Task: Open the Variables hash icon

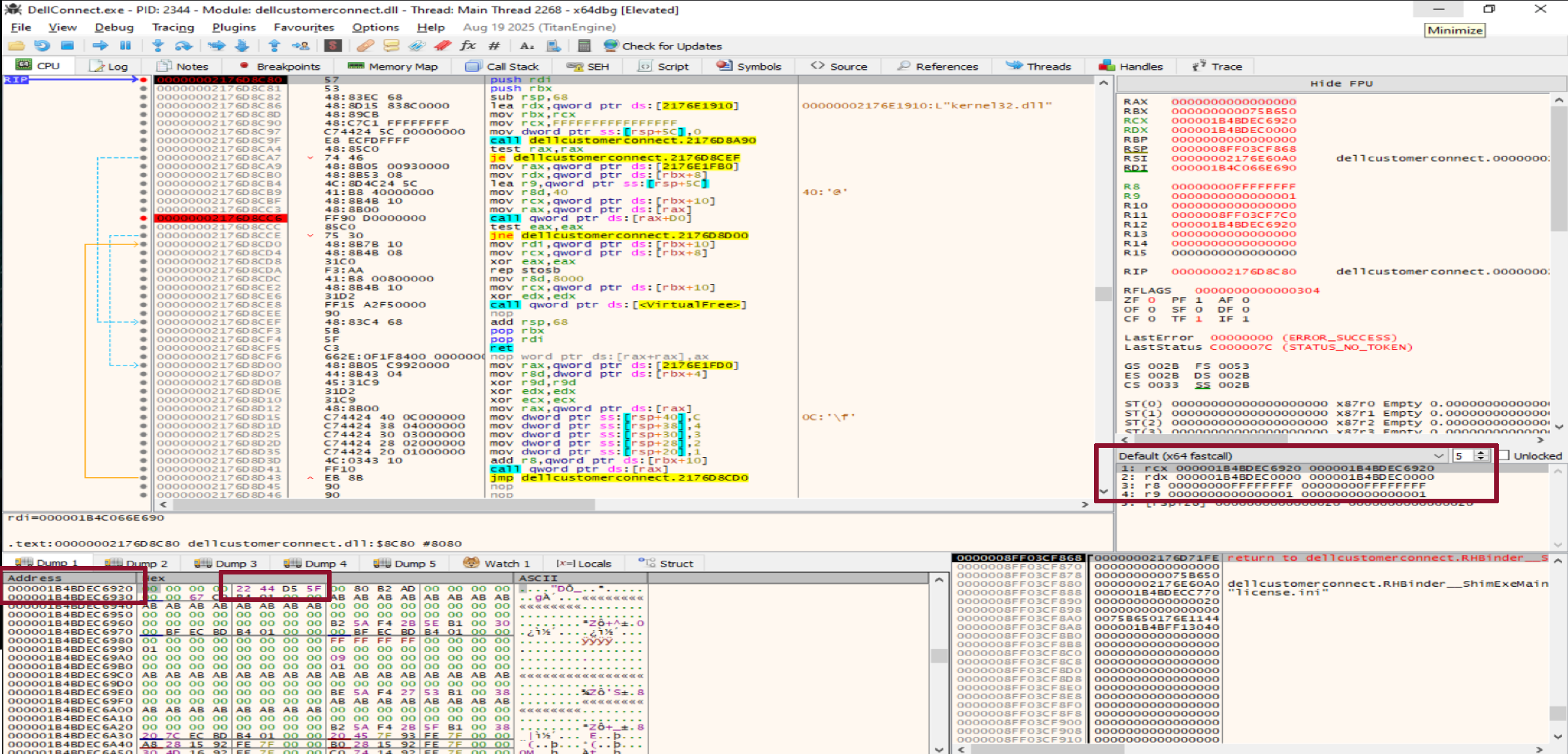Action: 494,46
